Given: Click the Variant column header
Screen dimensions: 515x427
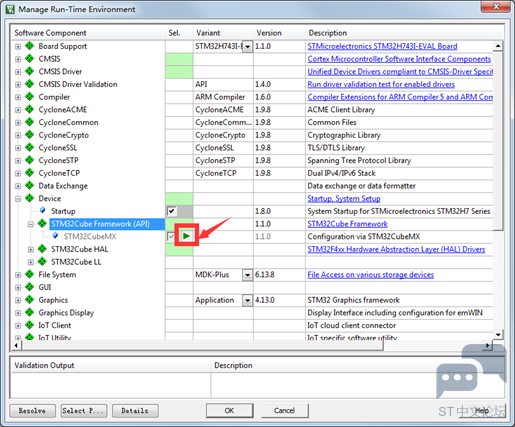Looking at the screenshot, I should point(223,33).
